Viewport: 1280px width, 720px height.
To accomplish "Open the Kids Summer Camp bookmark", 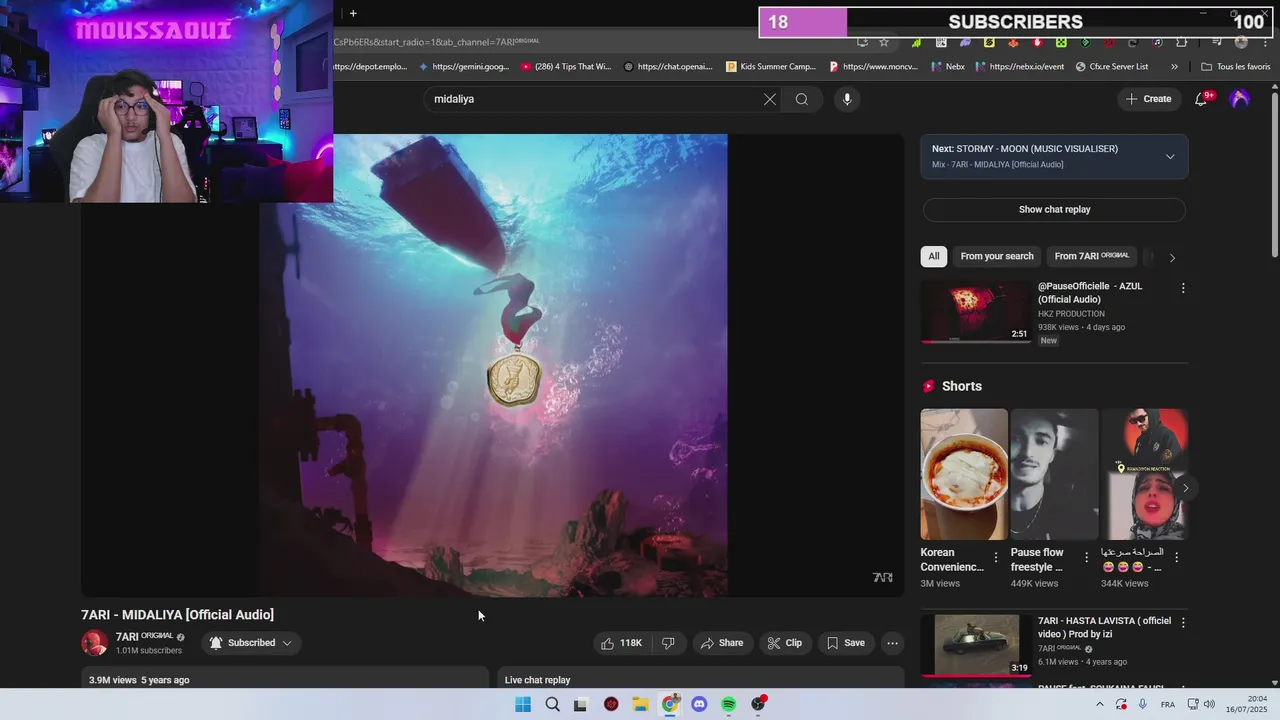I will click(x=771, y=67).
